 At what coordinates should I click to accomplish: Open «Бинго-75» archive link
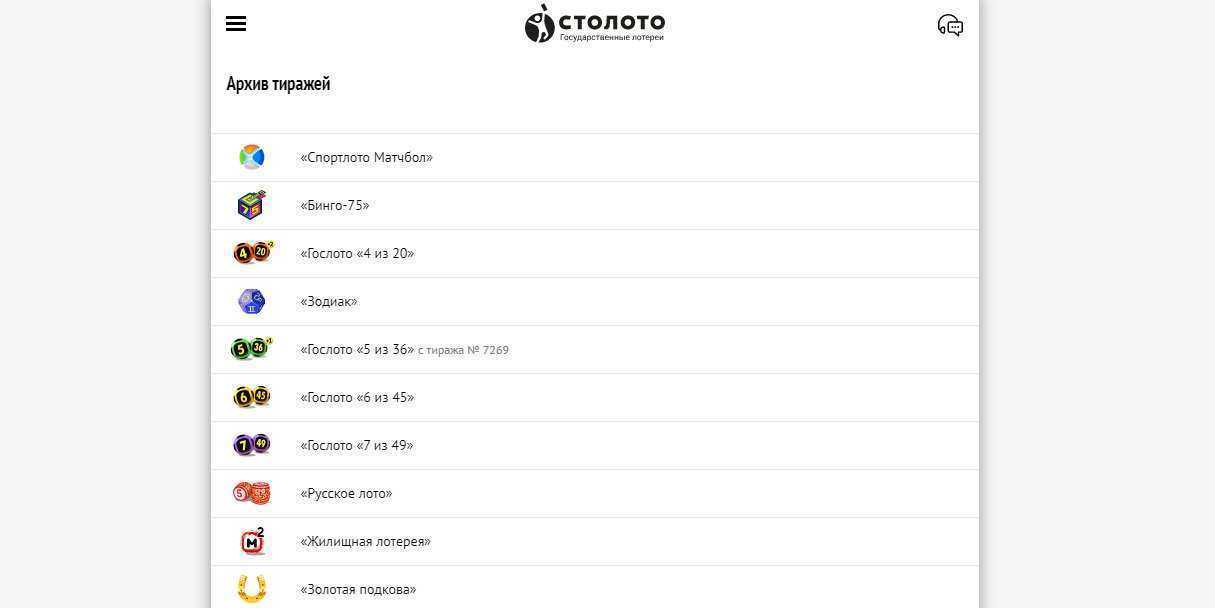pyautogui.click(x=335, y=205)
